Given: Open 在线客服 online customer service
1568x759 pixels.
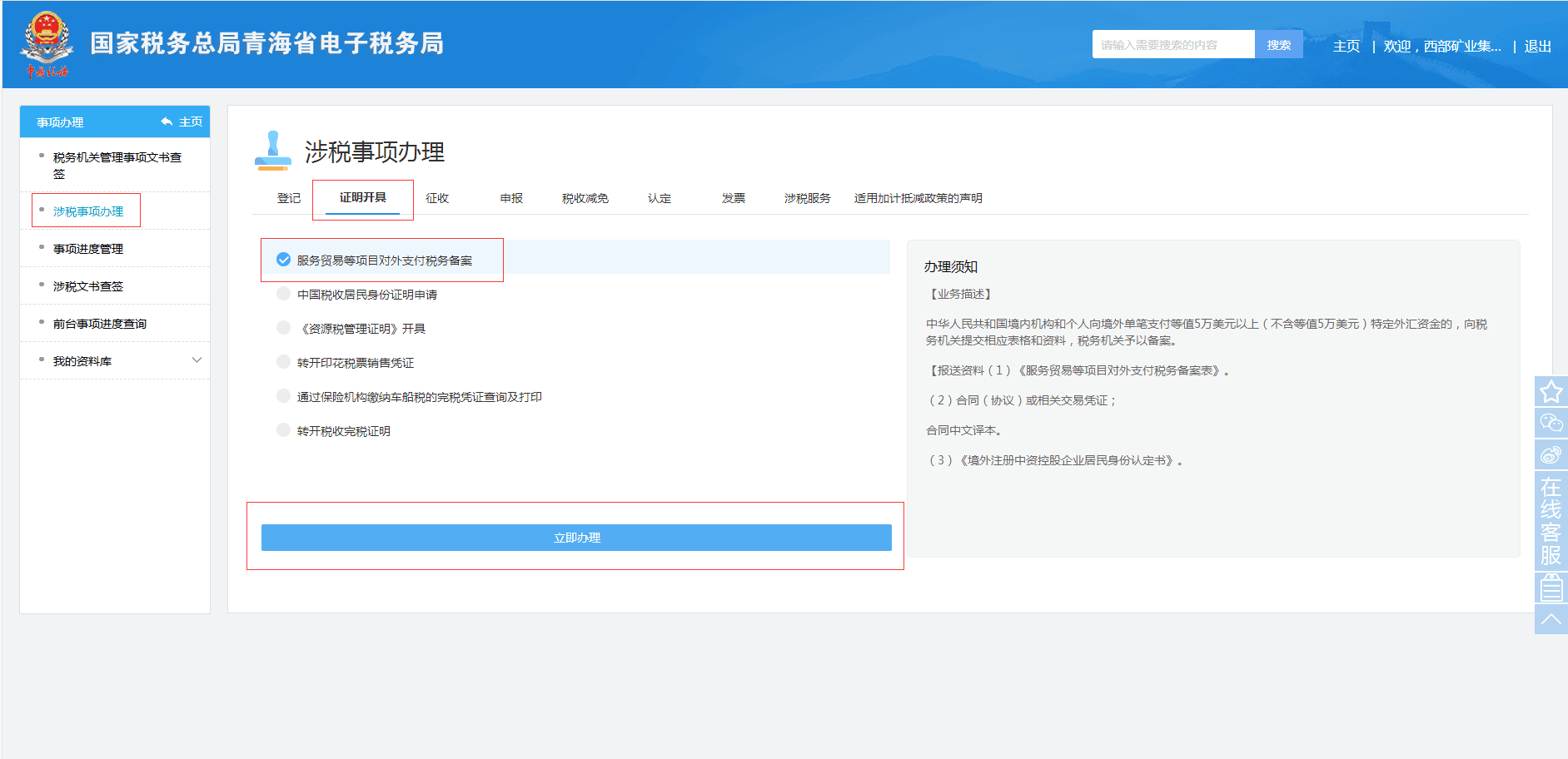Looking at the screenshot, I should [x=1551, y=521].
